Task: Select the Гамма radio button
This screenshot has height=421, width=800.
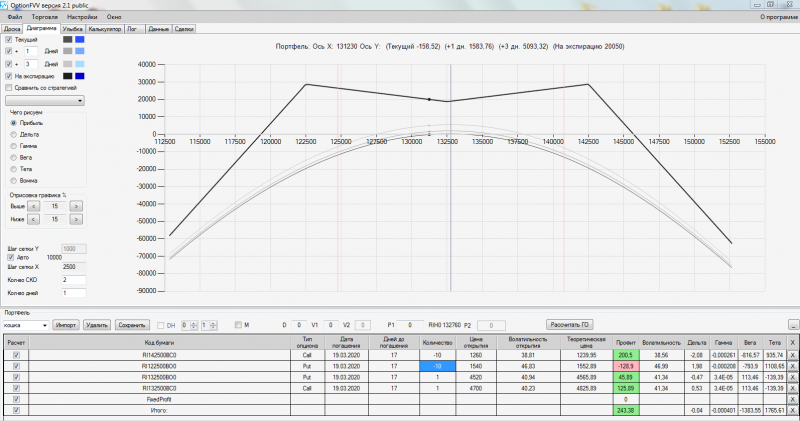Action: (14, 146)
